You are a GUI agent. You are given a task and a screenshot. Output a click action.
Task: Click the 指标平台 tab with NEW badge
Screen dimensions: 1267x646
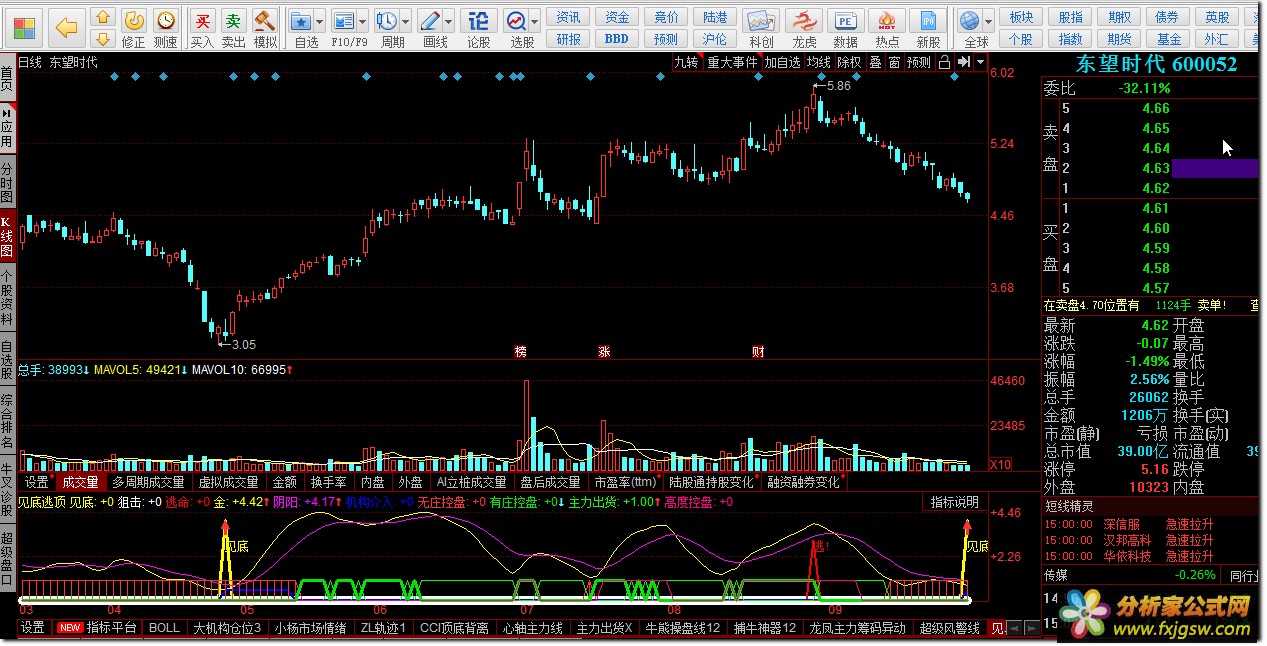pyautogui.click(x=96, y=628)
